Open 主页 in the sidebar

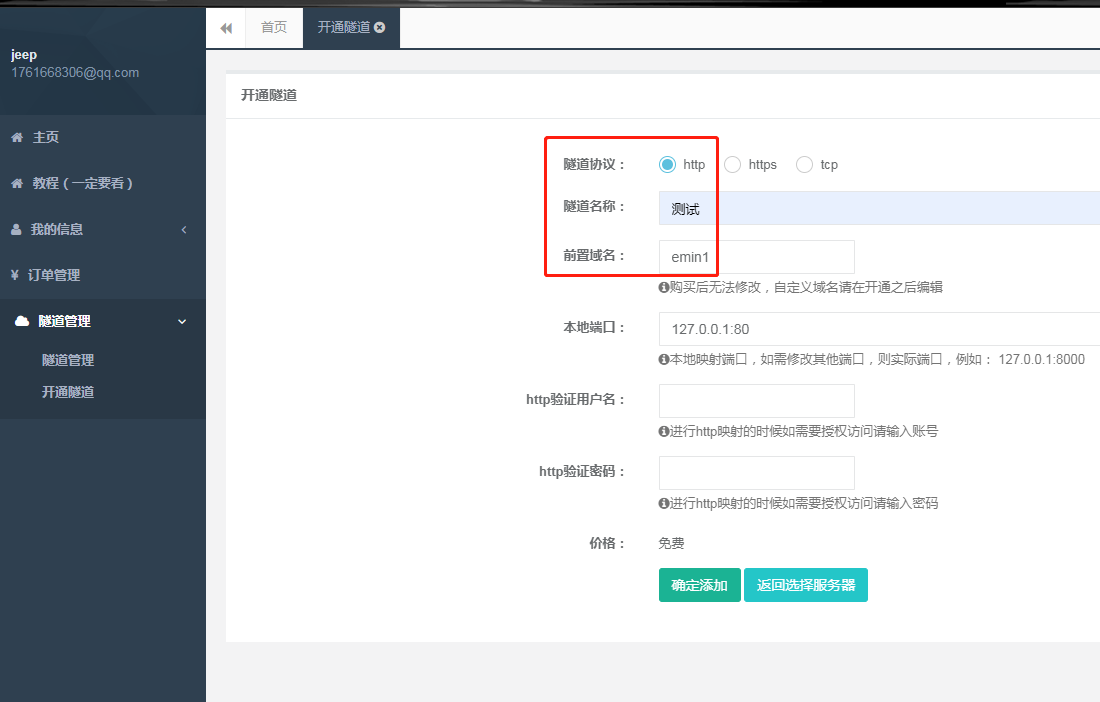click(102, 137)
